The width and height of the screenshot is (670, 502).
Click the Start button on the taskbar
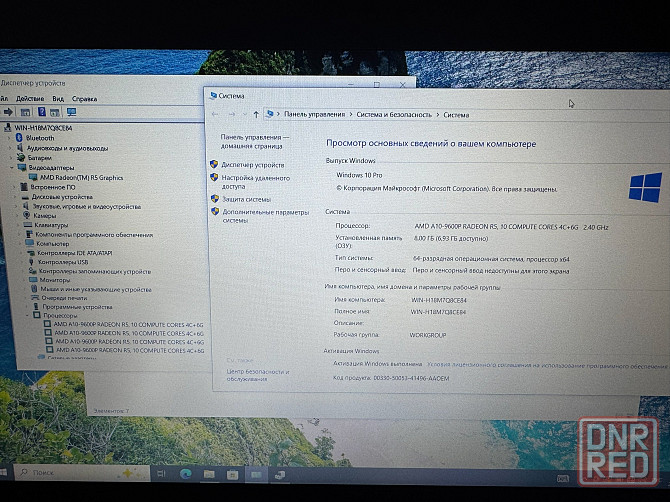tap(3, 472)
